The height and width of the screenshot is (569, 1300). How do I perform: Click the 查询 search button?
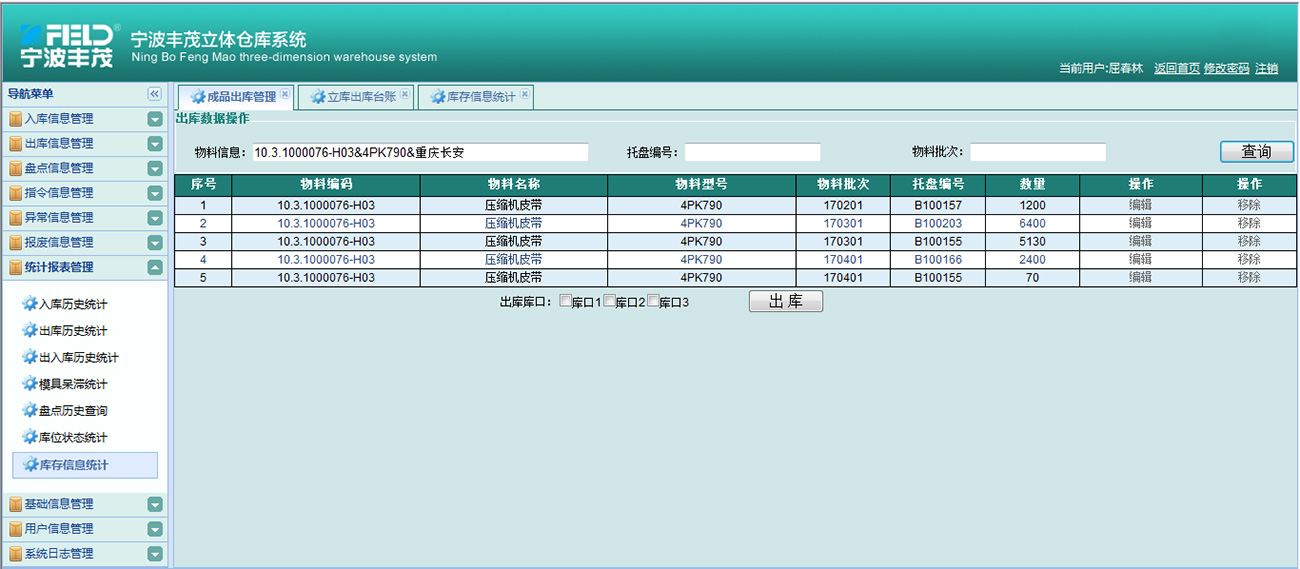1256,152
